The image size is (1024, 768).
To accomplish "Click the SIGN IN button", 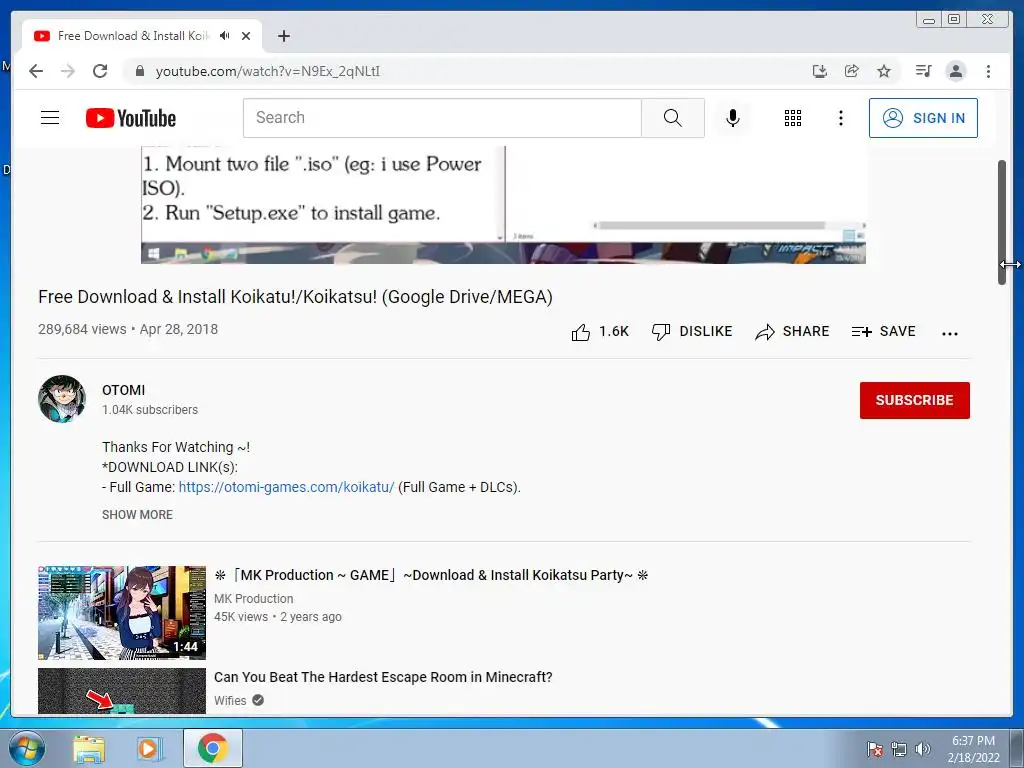I will pyautogui.click(x=923, y=118).
